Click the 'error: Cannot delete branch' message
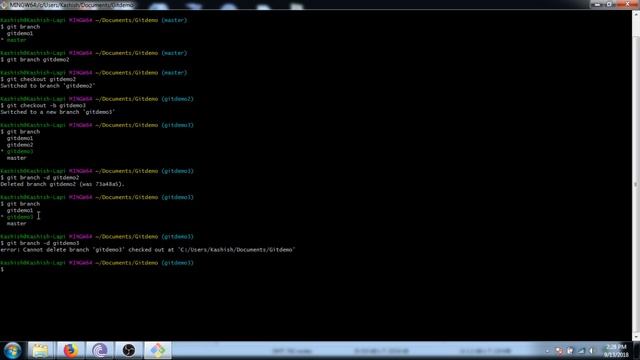Image resolution: width=640 pixels, height=360 pixels. click(147, 250)
